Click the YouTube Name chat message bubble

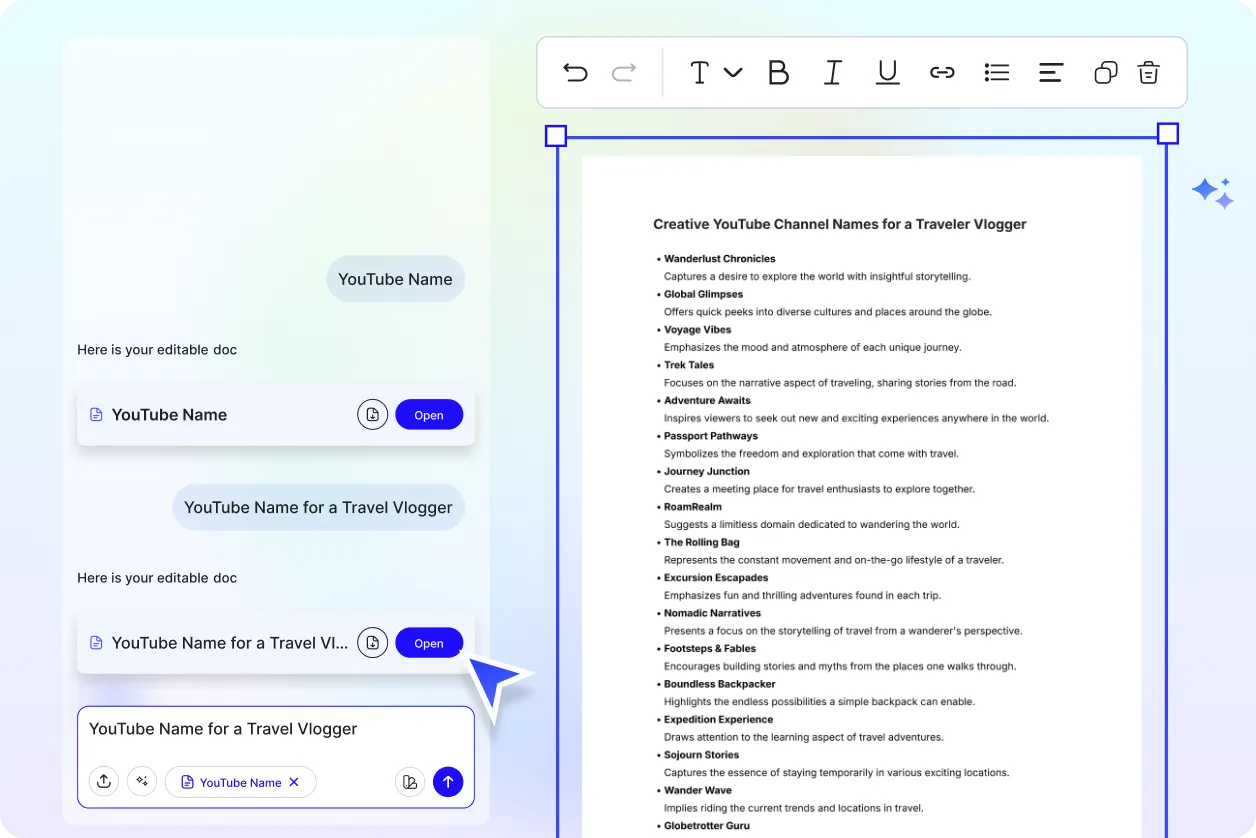395,279
